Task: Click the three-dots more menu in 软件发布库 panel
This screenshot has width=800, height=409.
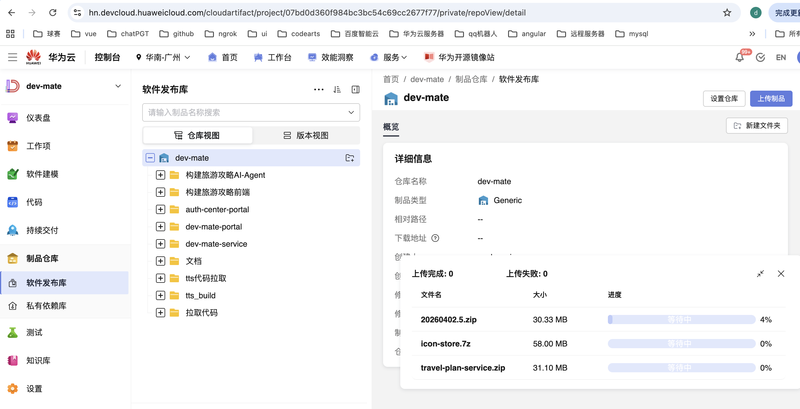Action: point(319,89)
